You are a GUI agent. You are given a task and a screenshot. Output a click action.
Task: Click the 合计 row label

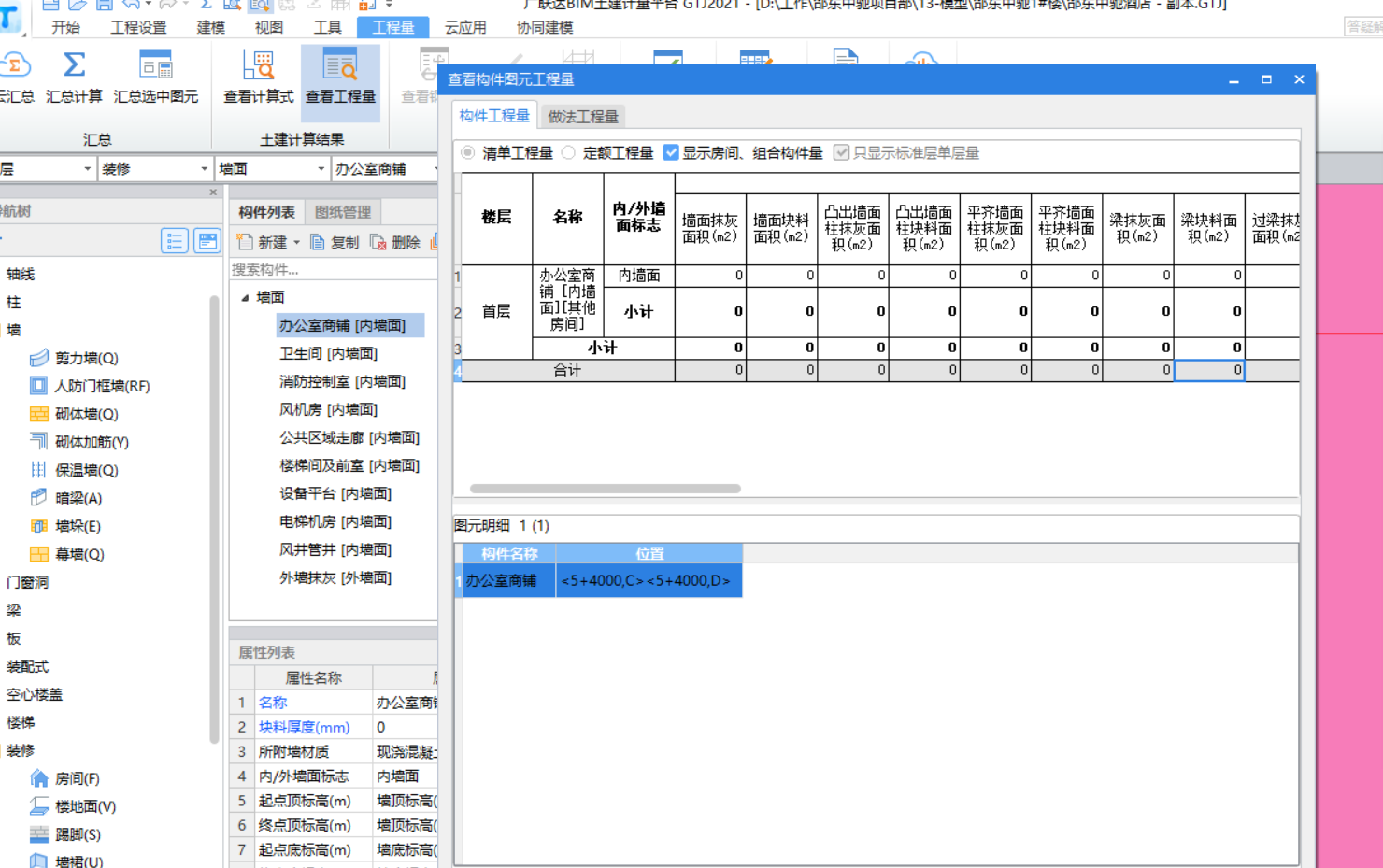tap(567, 370)
